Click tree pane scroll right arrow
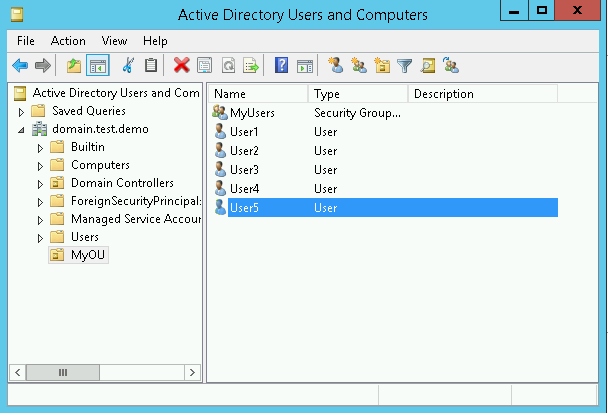 point(192,373)
